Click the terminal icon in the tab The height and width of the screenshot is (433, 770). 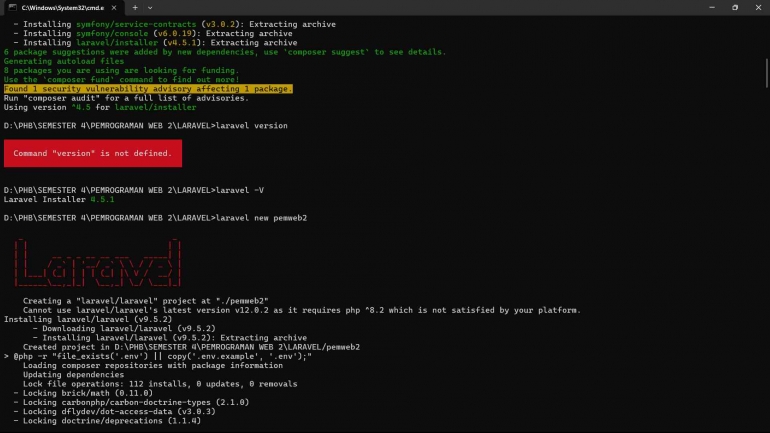[x=13, y=8]
